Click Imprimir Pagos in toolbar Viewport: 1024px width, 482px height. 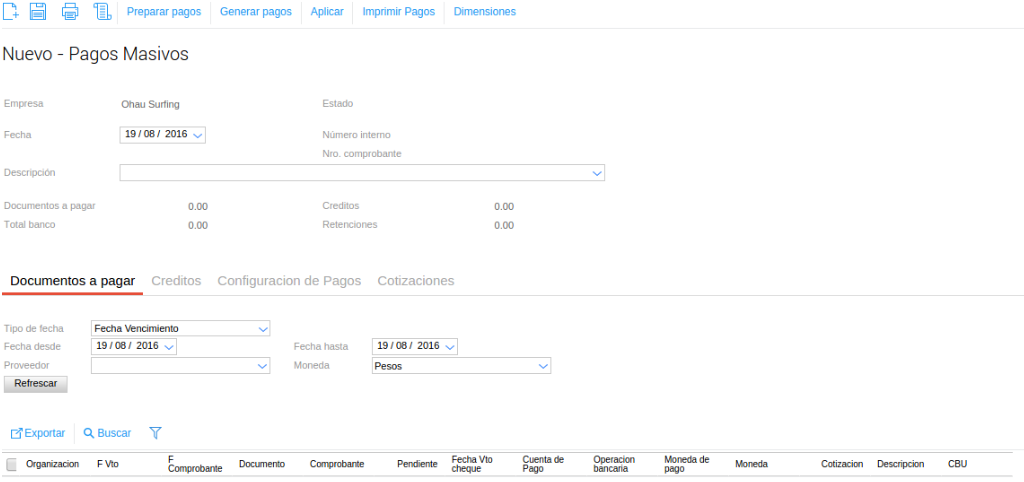coord(398,12)
